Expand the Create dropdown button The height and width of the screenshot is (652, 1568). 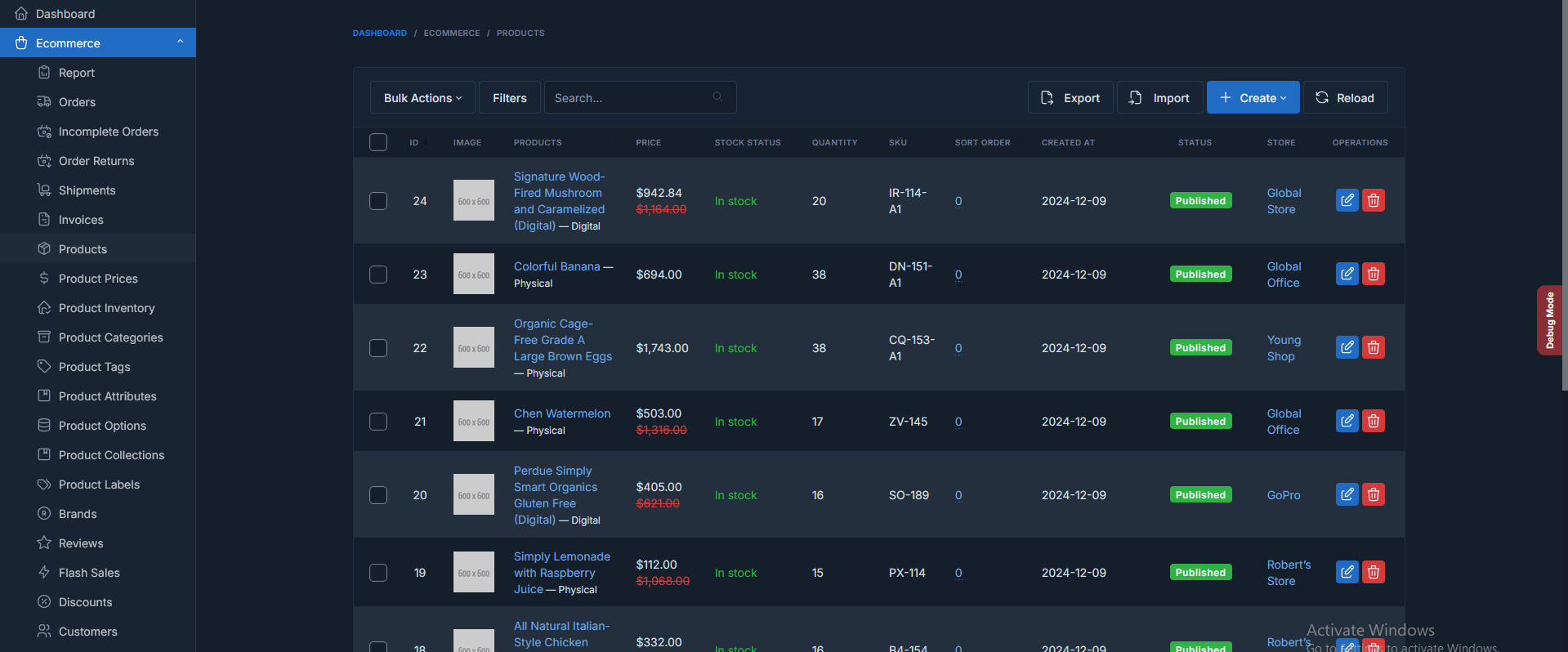[x=1253, y=98]
